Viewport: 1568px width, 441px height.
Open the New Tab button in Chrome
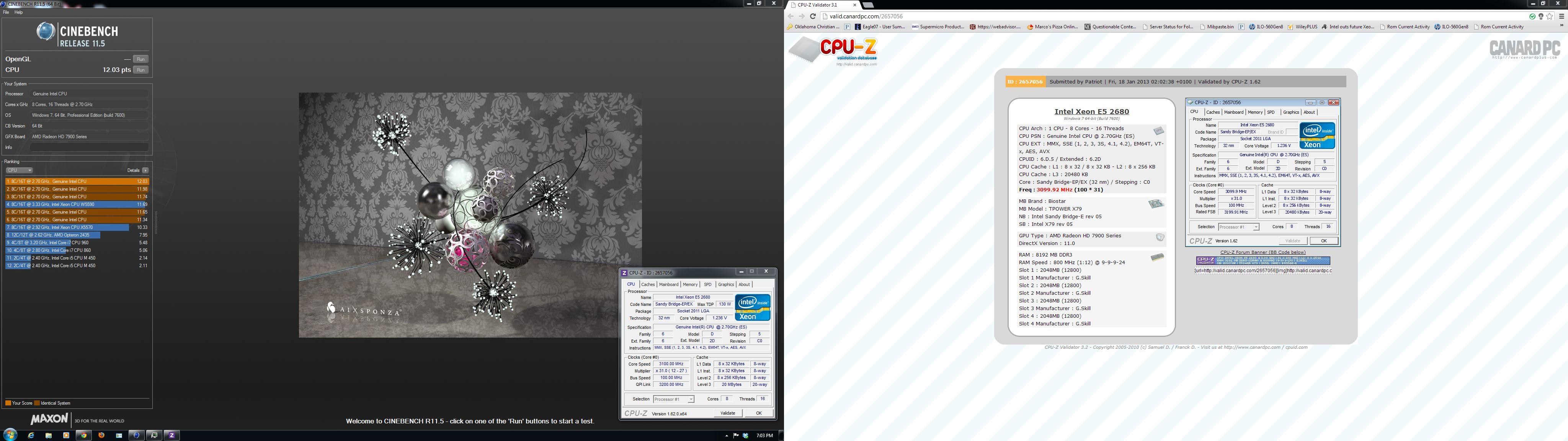868,5
